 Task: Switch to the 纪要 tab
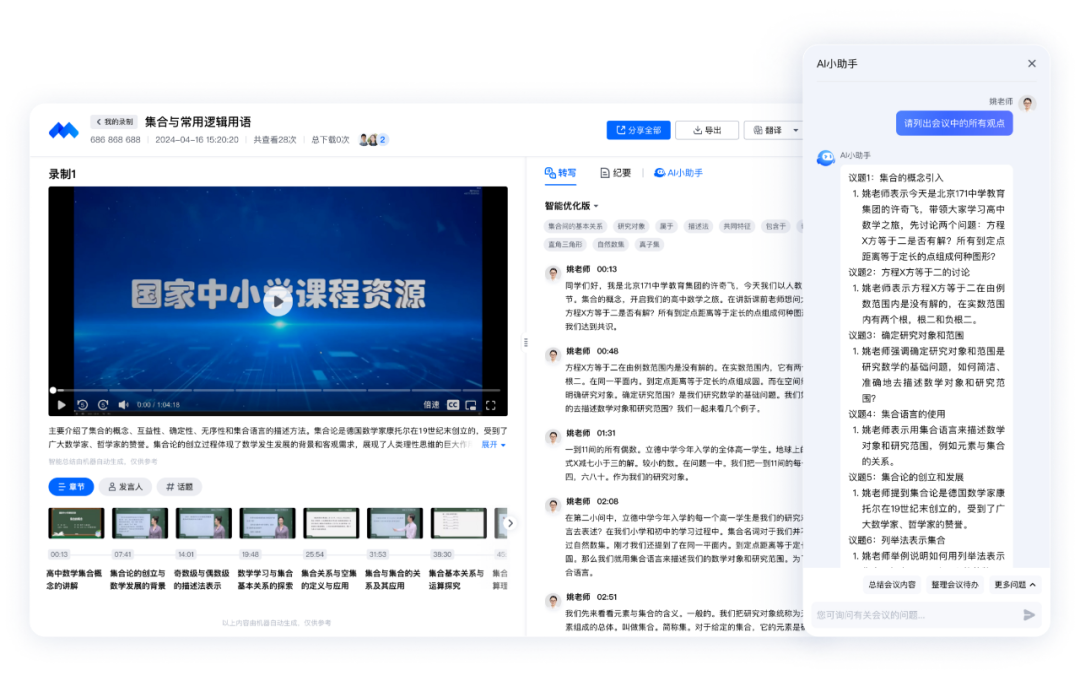pos(615,173)
